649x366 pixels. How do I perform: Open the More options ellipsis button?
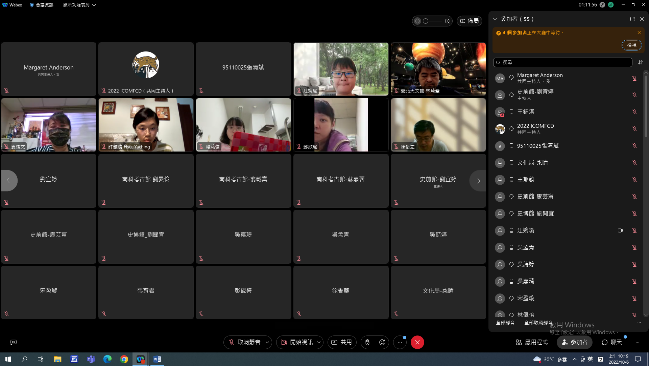[x=400, y=342]
